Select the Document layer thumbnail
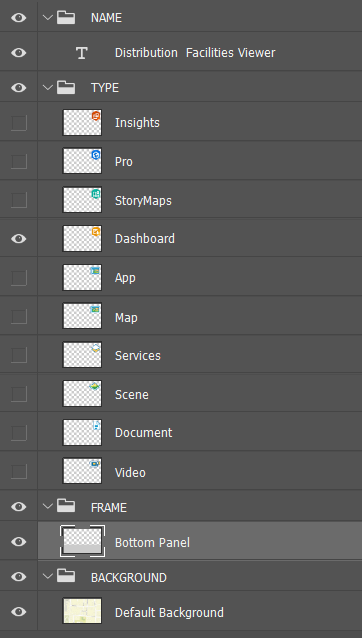Image resolution: width=362 pixels, height=638 pixels. point(82,433)
